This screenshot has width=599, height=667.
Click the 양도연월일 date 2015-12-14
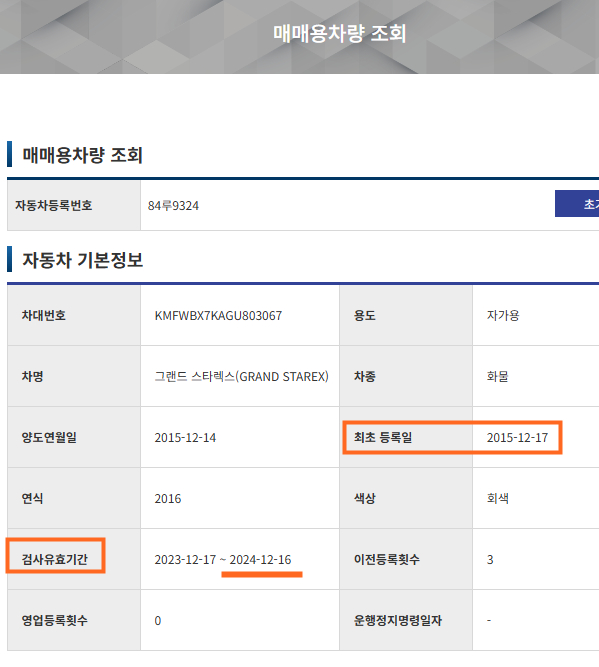click(x=185, y=438)
